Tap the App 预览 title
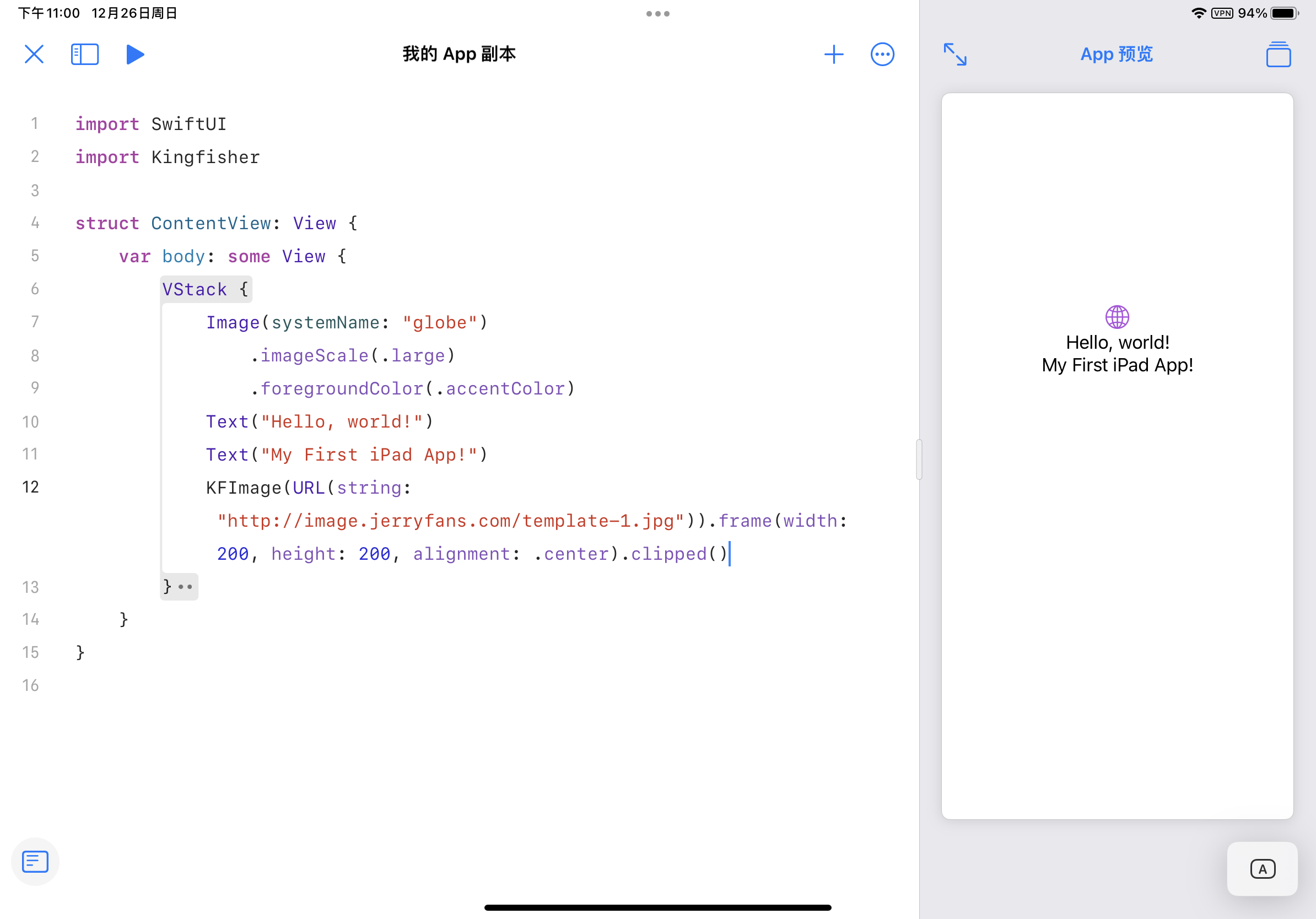The width and height of the screenshot is (1316, 919). tap(1116, 55)
